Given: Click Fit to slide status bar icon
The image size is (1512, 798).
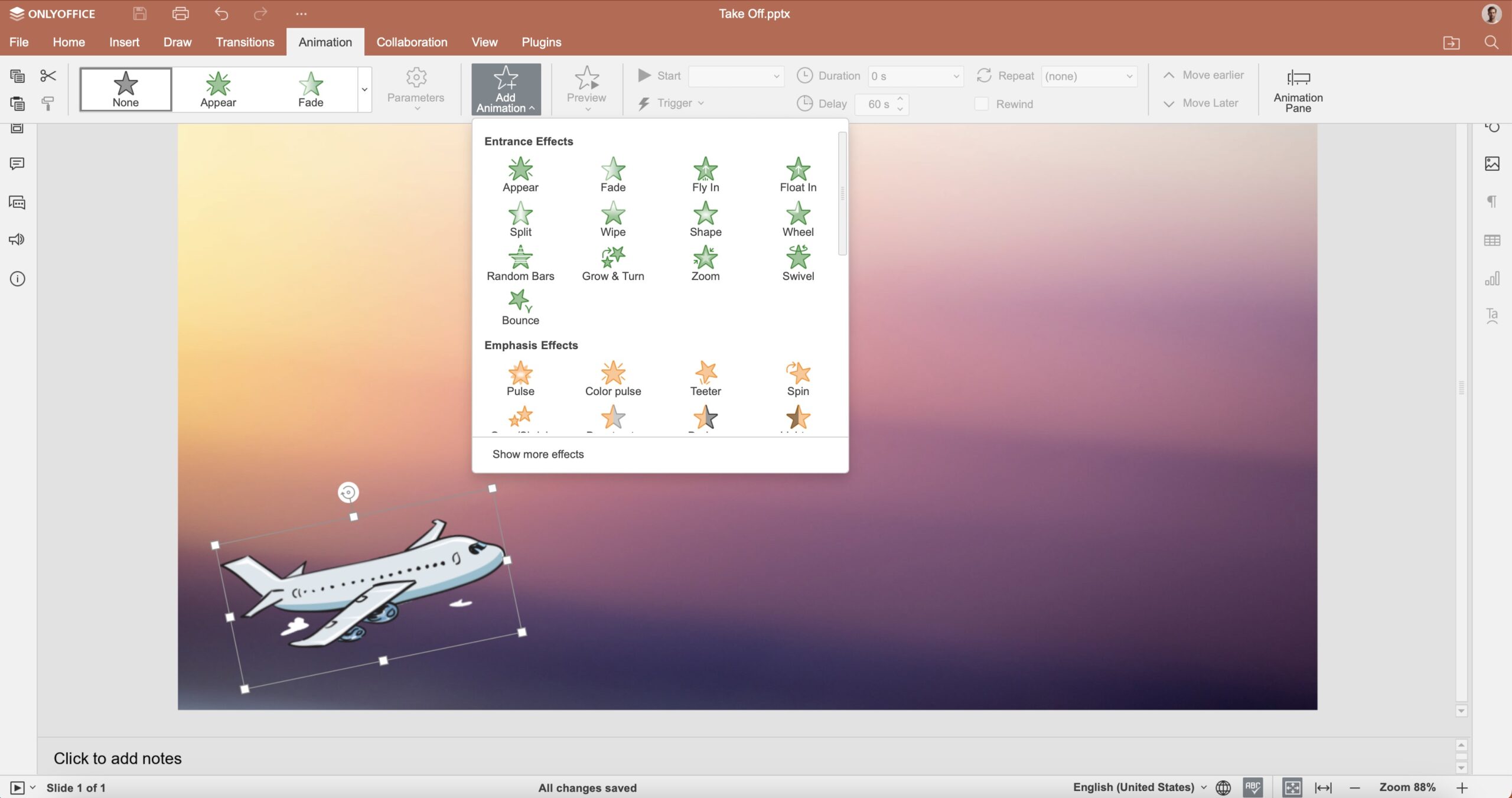Looking at the screenshot, I should tap(1292, 787).
